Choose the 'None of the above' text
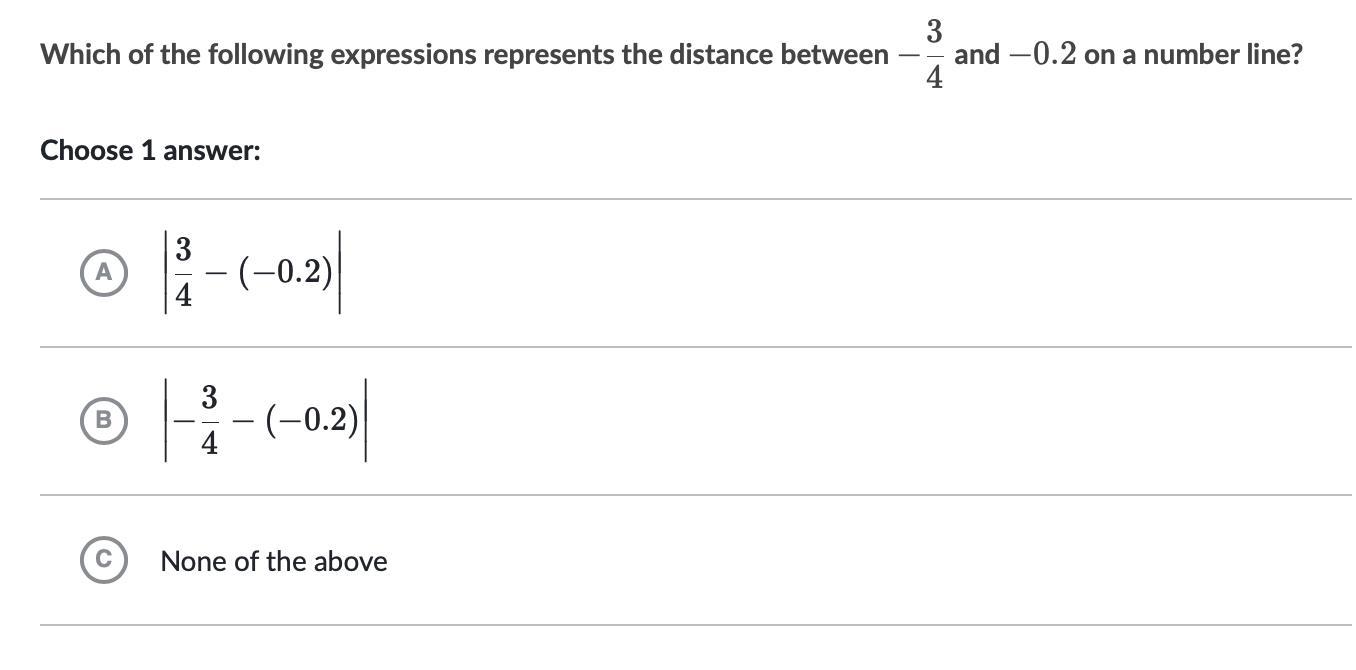Screen dimensions: 1356x670 [x=273, y=561]
